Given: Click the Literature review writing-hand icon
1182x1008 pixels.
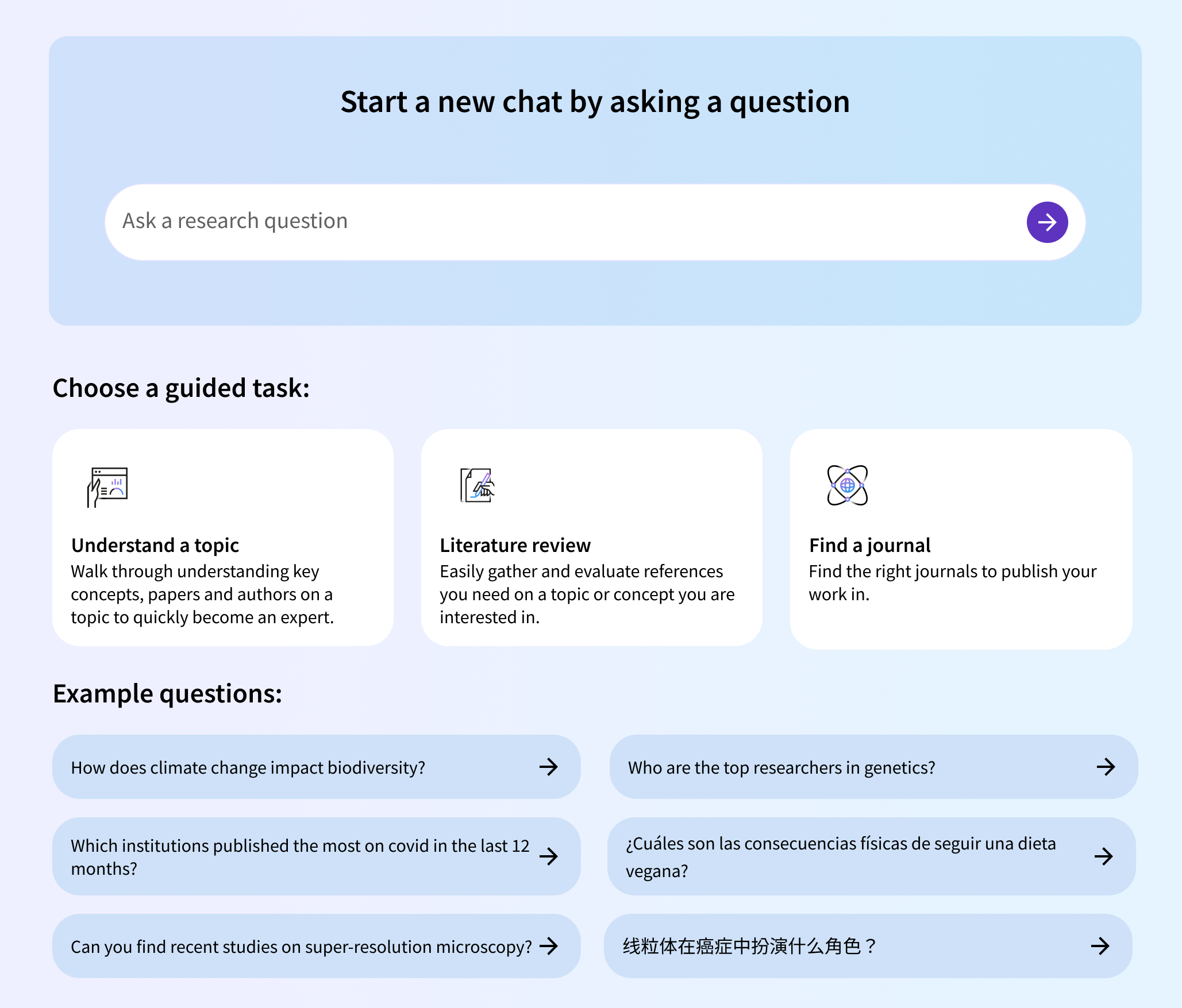Looking at the screenshot, I should click(x=476, y=487).
